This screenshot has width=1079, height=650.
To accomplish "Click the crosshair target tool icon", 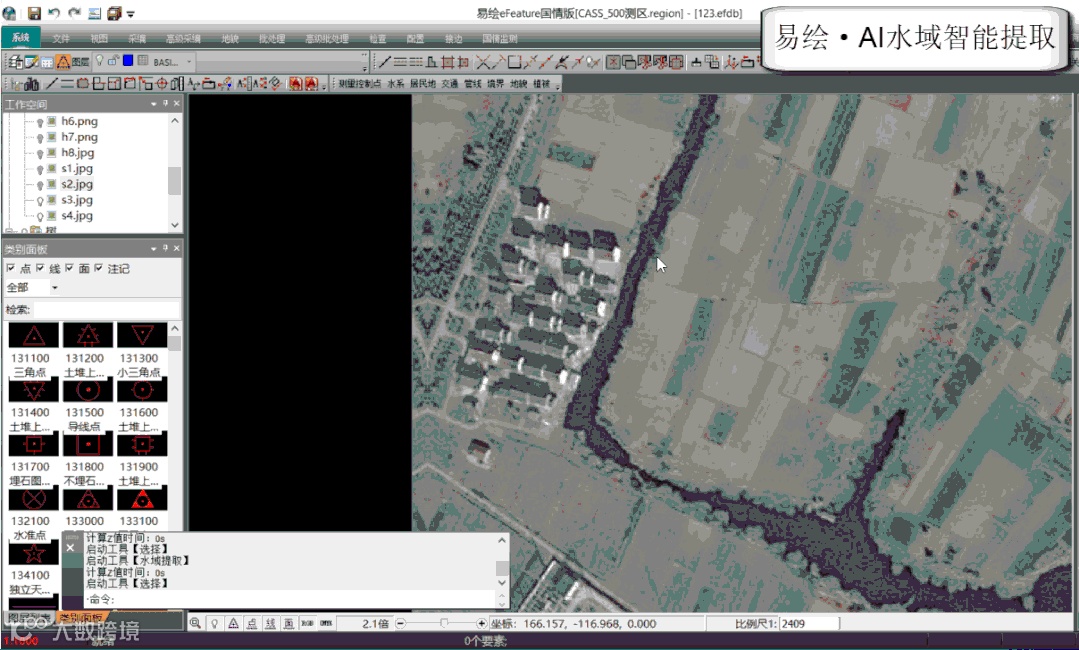I will [162, 84].
